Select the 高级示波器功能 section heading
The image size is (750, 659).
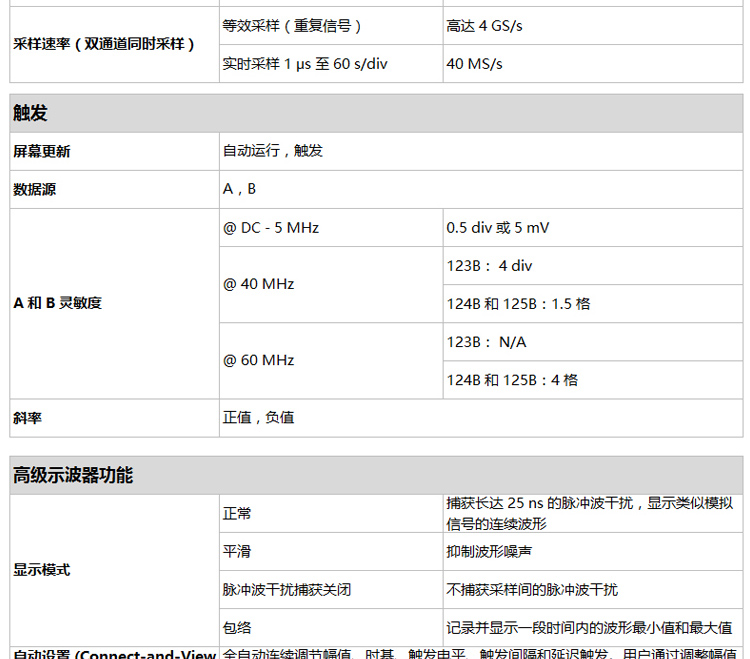pyautogui.click(x=73, y=475)
